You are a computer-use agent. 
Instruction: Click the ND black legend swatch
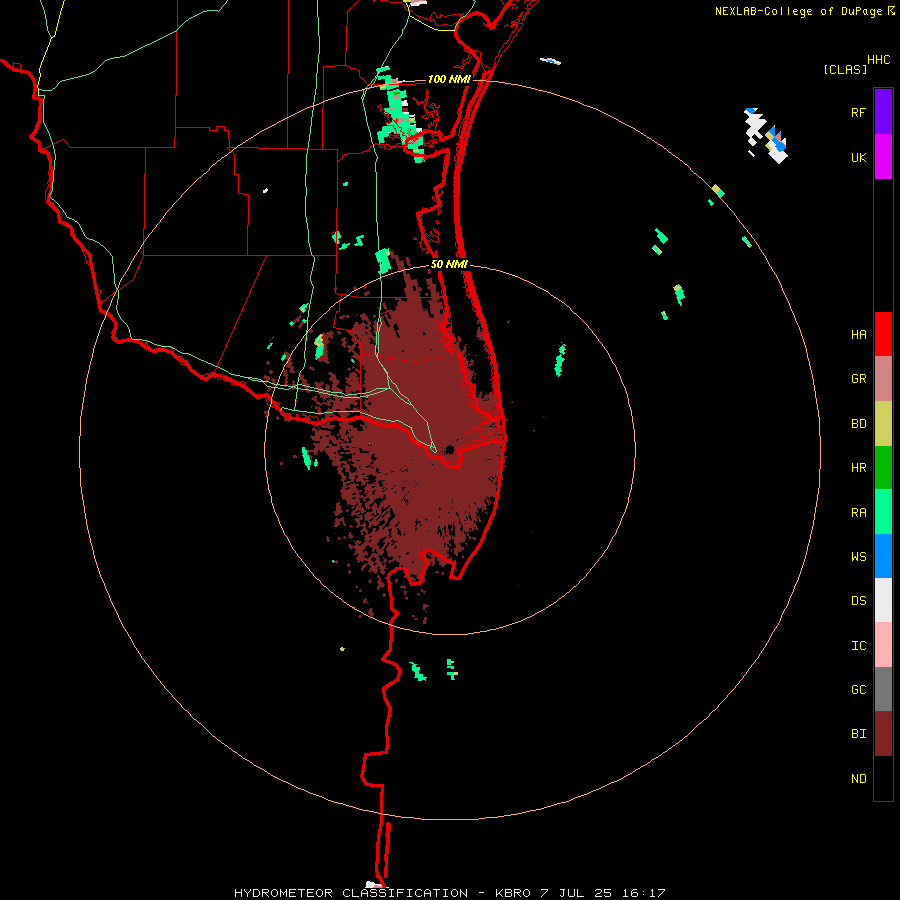point(883,778)
